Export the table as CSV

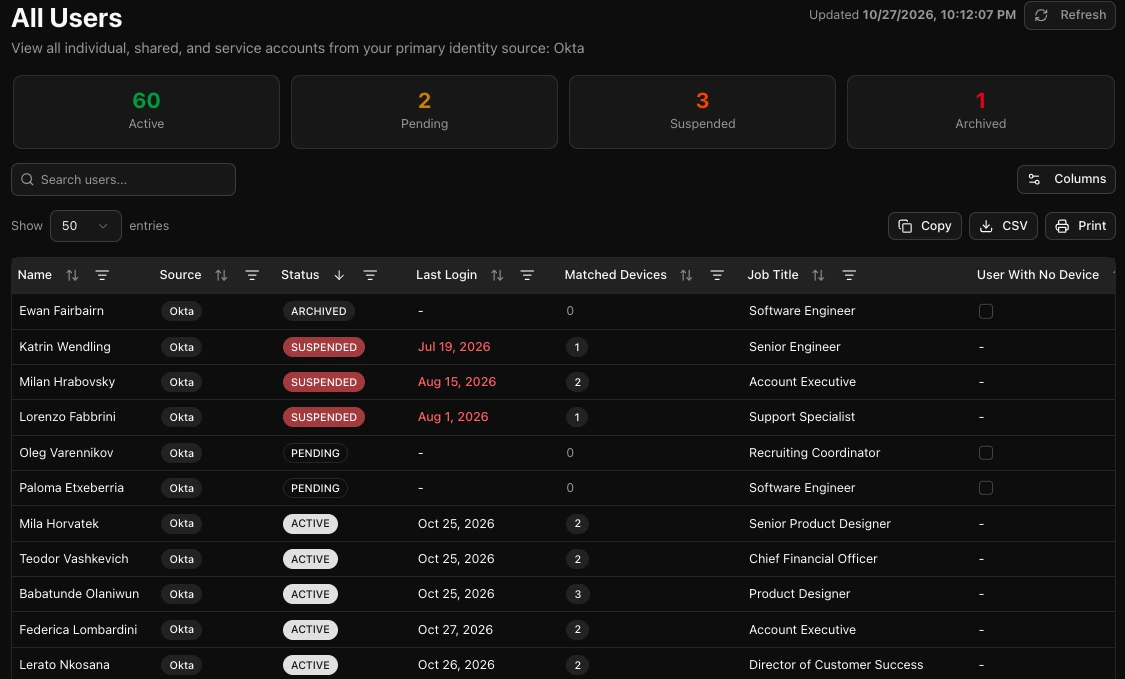(1003, 226)
